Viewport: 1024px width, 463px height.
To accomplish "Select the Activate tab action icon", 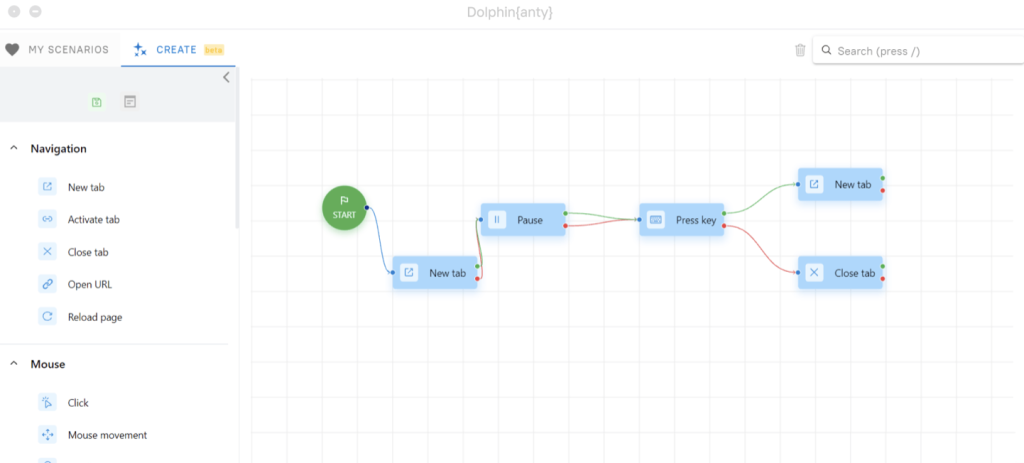I will pyautogui.click(x=47, y=219).
